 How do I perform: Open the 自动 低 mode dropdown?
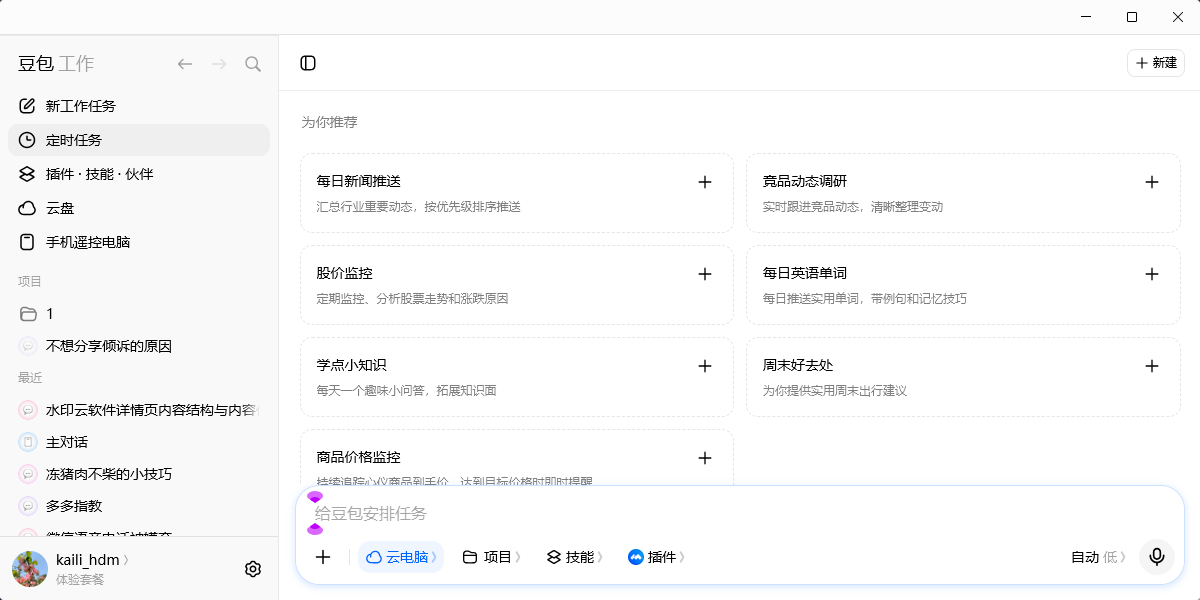[x=1098, y=557]
